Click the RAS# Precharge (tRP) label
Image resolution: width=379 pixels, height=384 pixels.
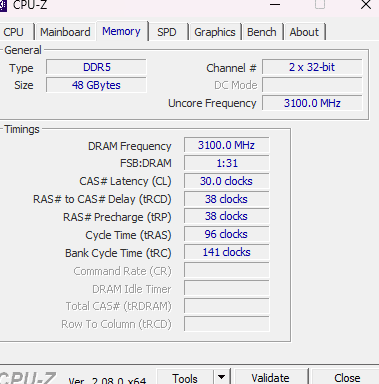[117, 217]
